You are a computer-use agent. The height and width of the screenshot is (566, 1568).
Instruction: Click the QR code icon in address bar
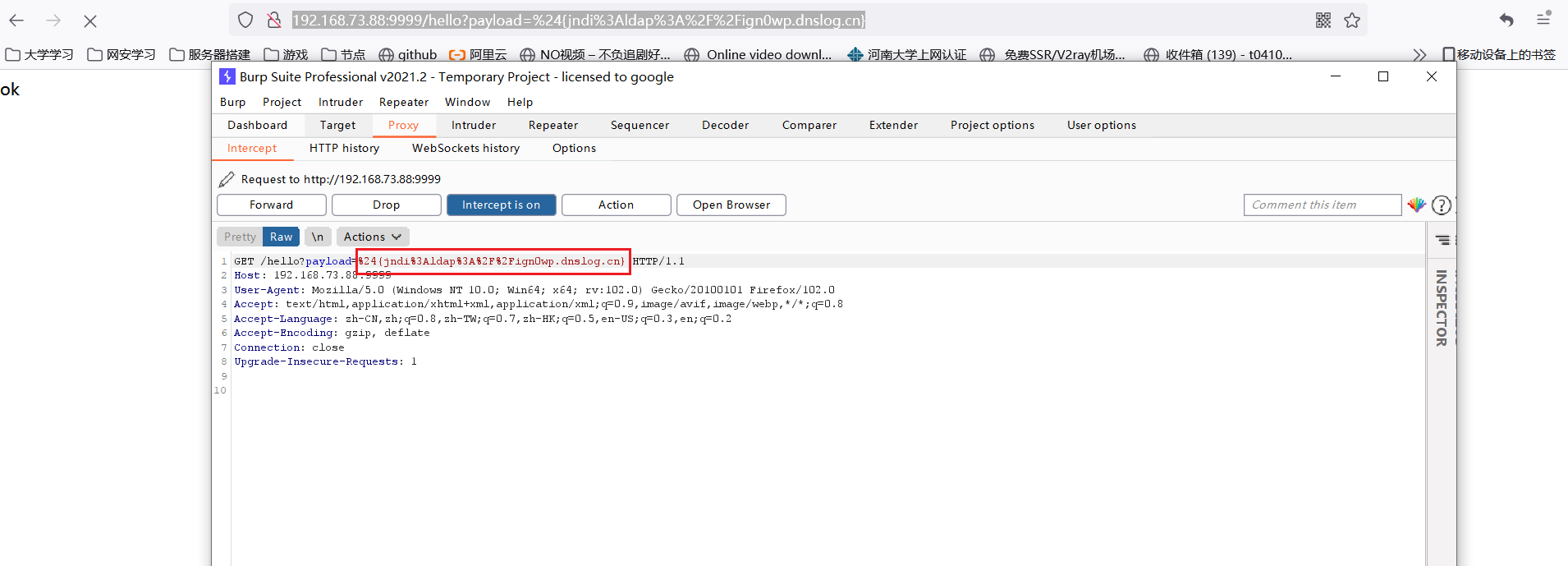pyautogui.click(x=1323, y=20)
